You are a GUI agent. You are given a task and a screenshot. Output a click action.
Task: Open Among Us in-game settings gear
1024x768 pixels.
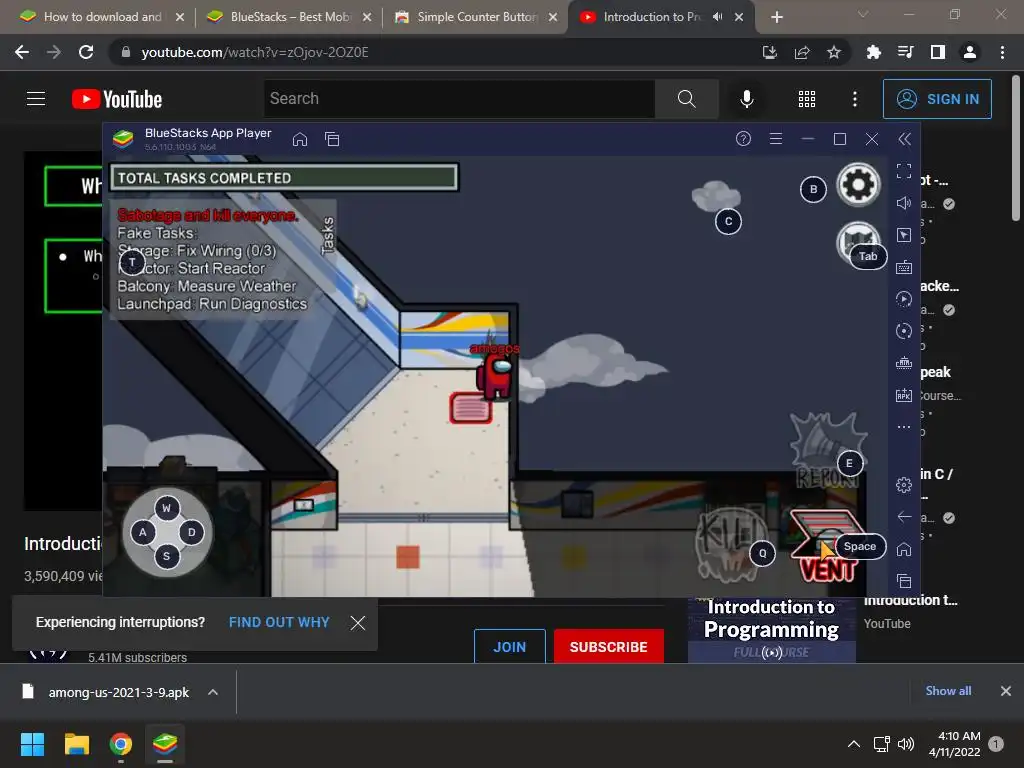pos(858,185)
